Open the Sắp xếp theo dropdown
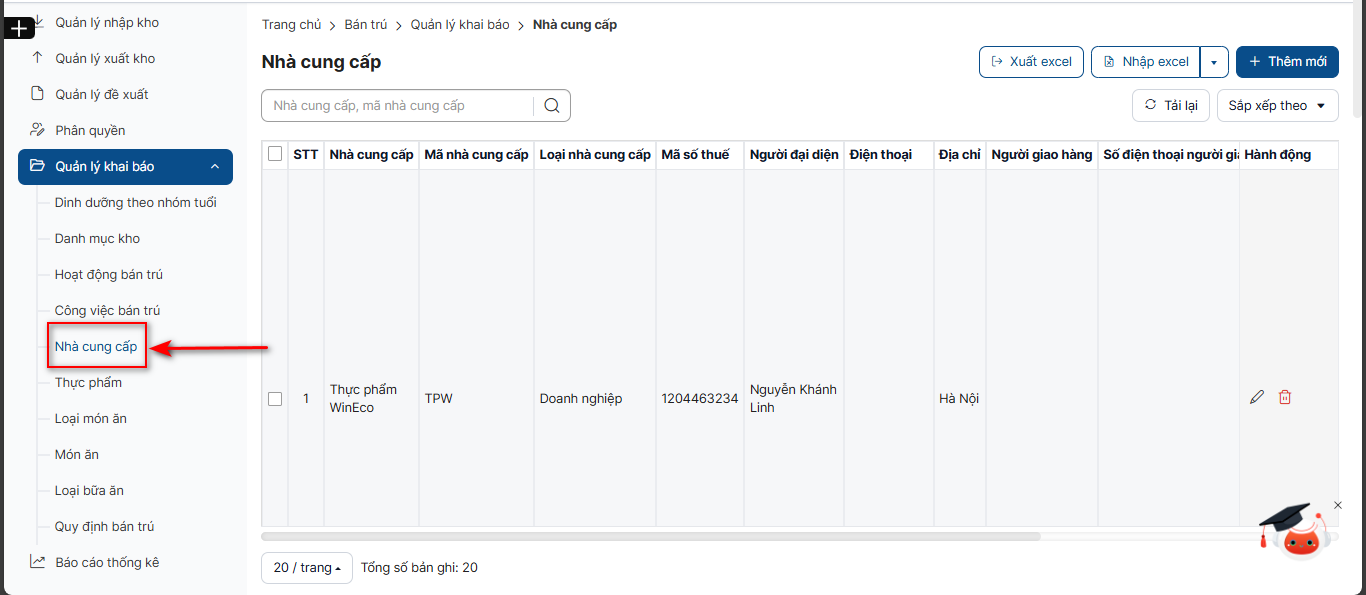The width and height of the screenshot is (1366, 595). [x=1277, y=106]
